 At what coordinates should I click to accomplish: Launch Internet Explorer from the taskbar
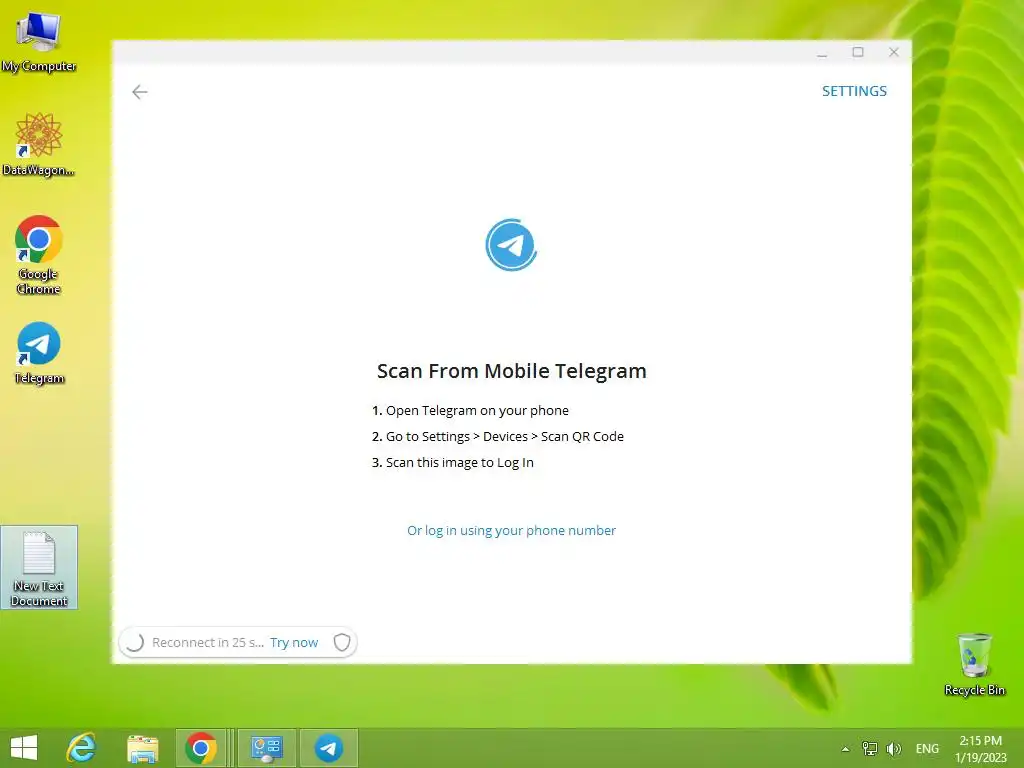[82, 748]
